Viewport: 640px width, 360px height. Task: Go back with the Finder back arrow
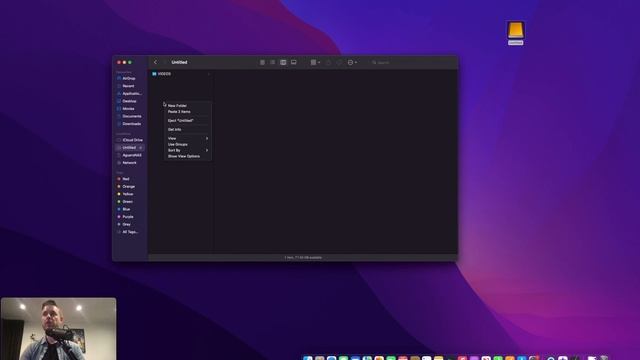coord(155,62)
